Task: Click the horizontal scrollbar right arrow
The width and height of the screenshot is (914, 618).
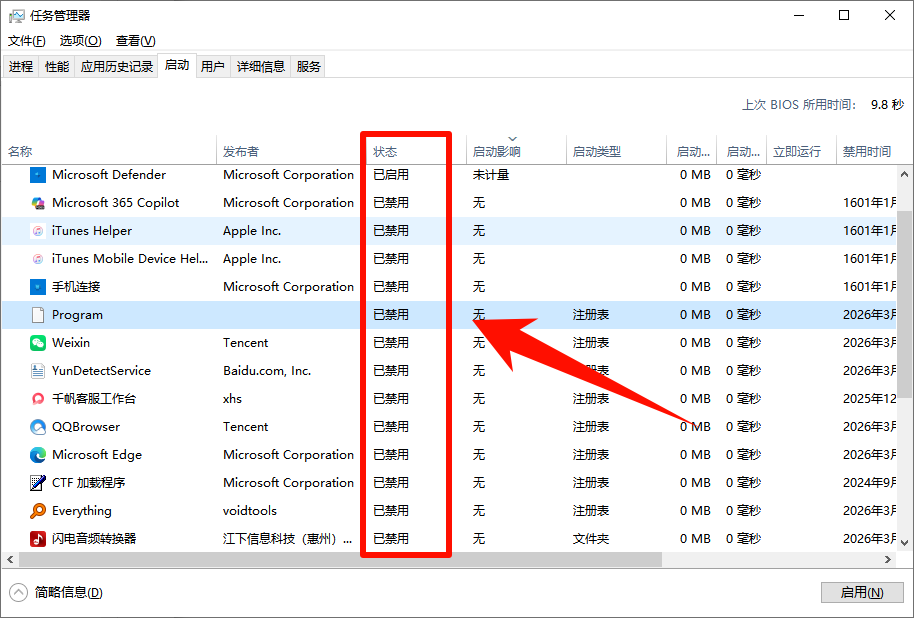Action: click(x=888, y=559)
